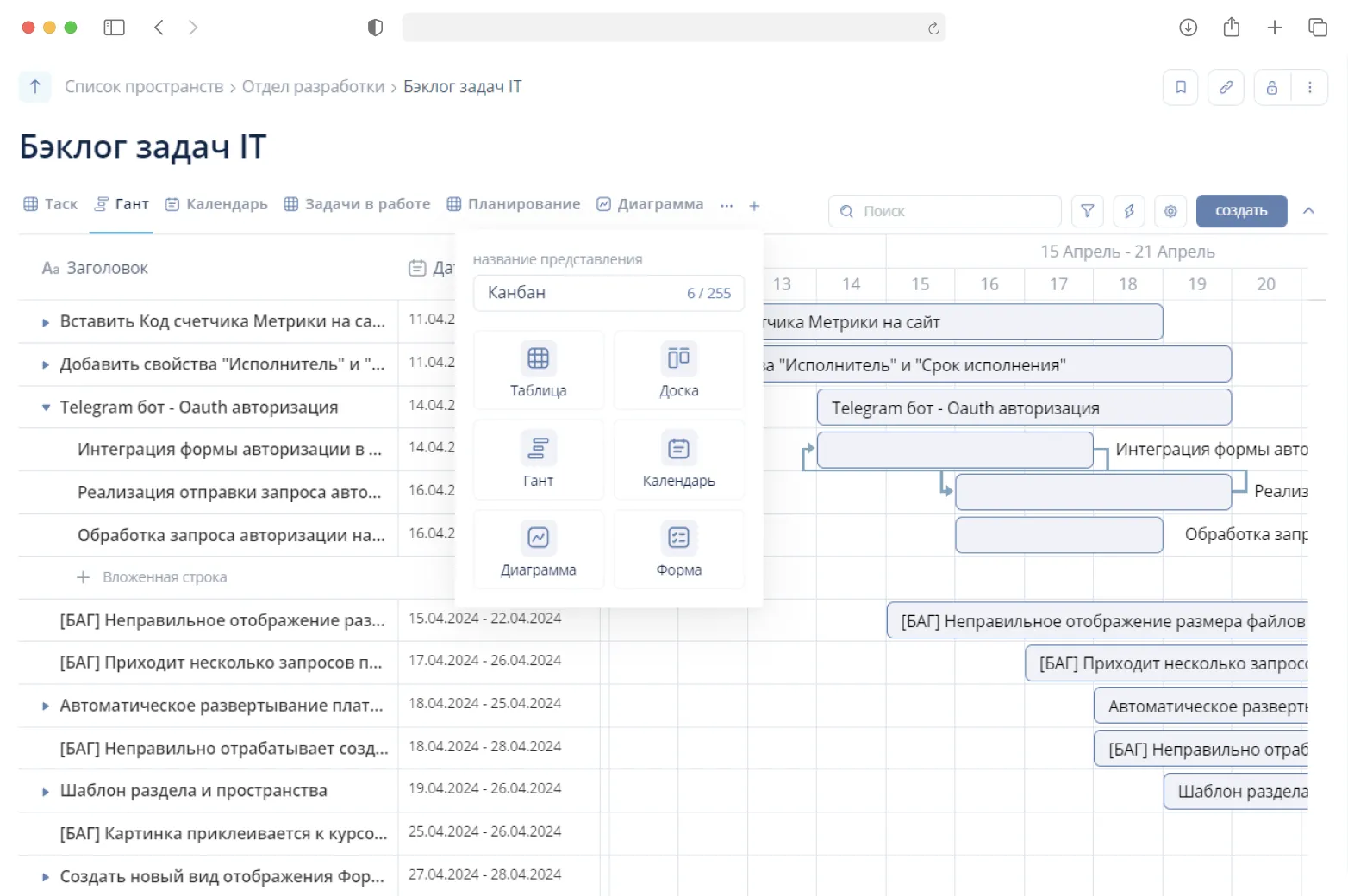The height and width of the screenshot is (896, 1348).
Task: Select Gantt bar "Telegram бот - Oauth авторизация"
Action: (x=1024, y=408)
